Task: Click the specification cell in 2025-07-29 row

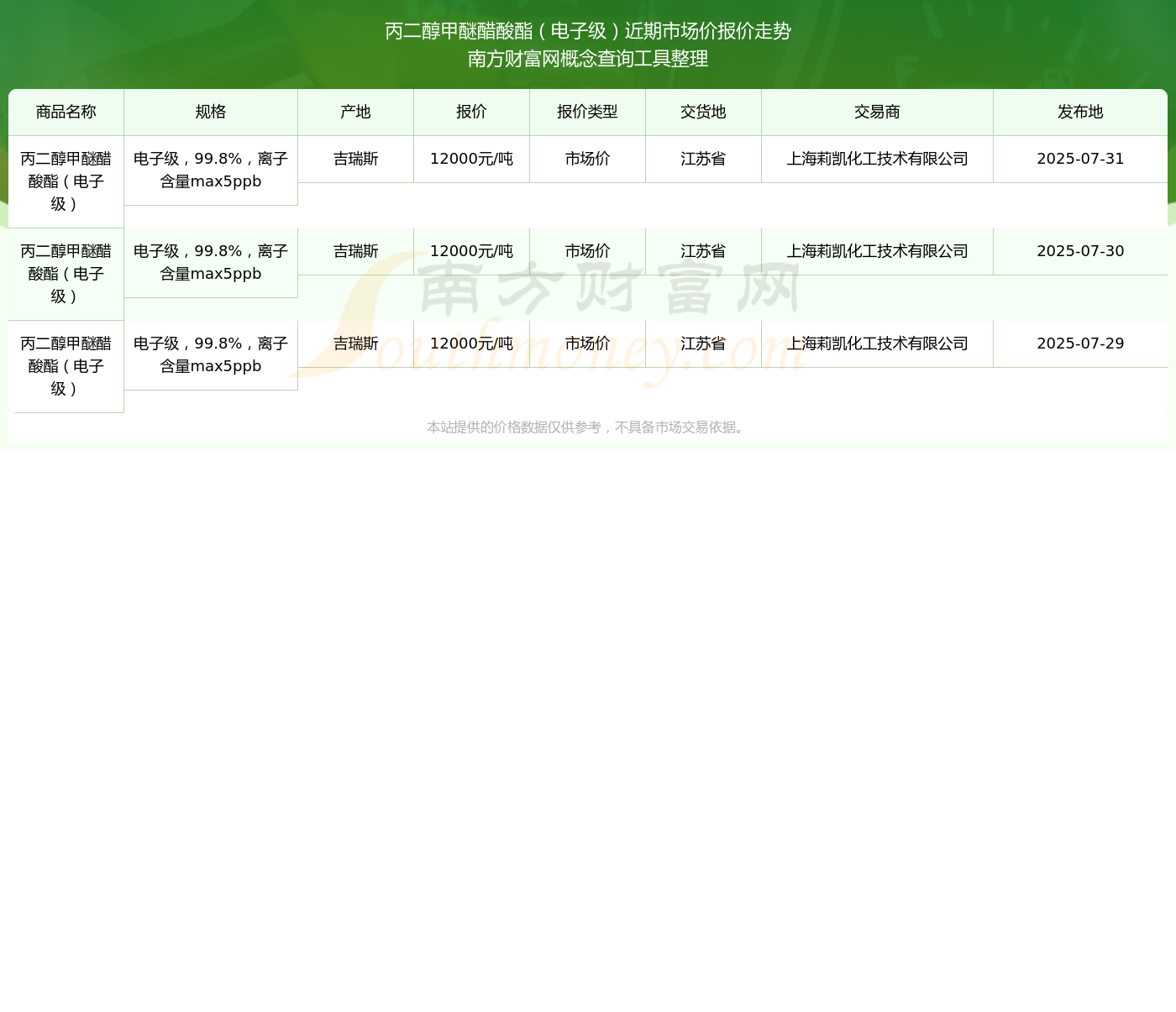Action: click(211, 355)
